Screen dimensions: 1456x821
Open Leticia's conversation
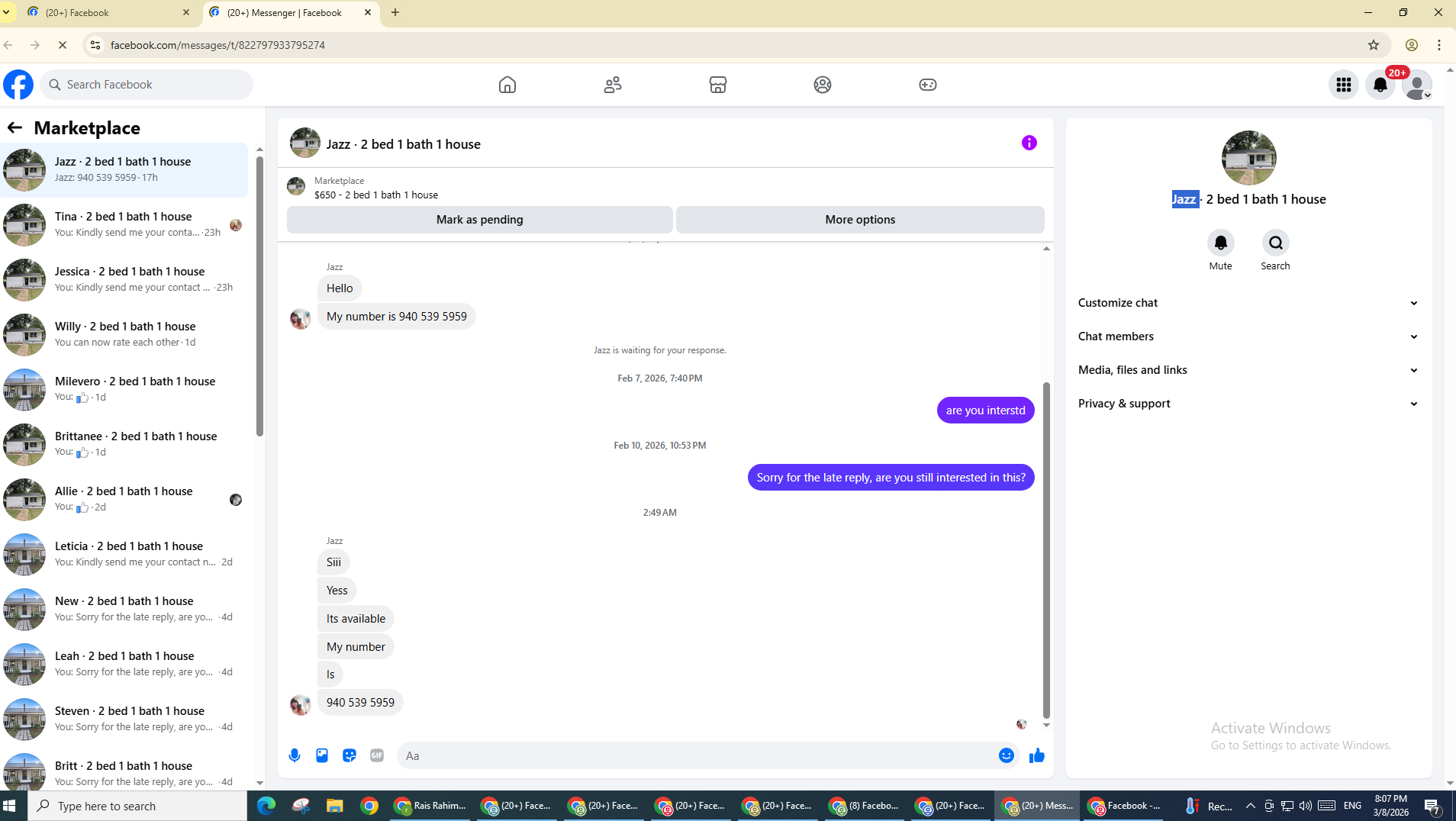(124, 554)
